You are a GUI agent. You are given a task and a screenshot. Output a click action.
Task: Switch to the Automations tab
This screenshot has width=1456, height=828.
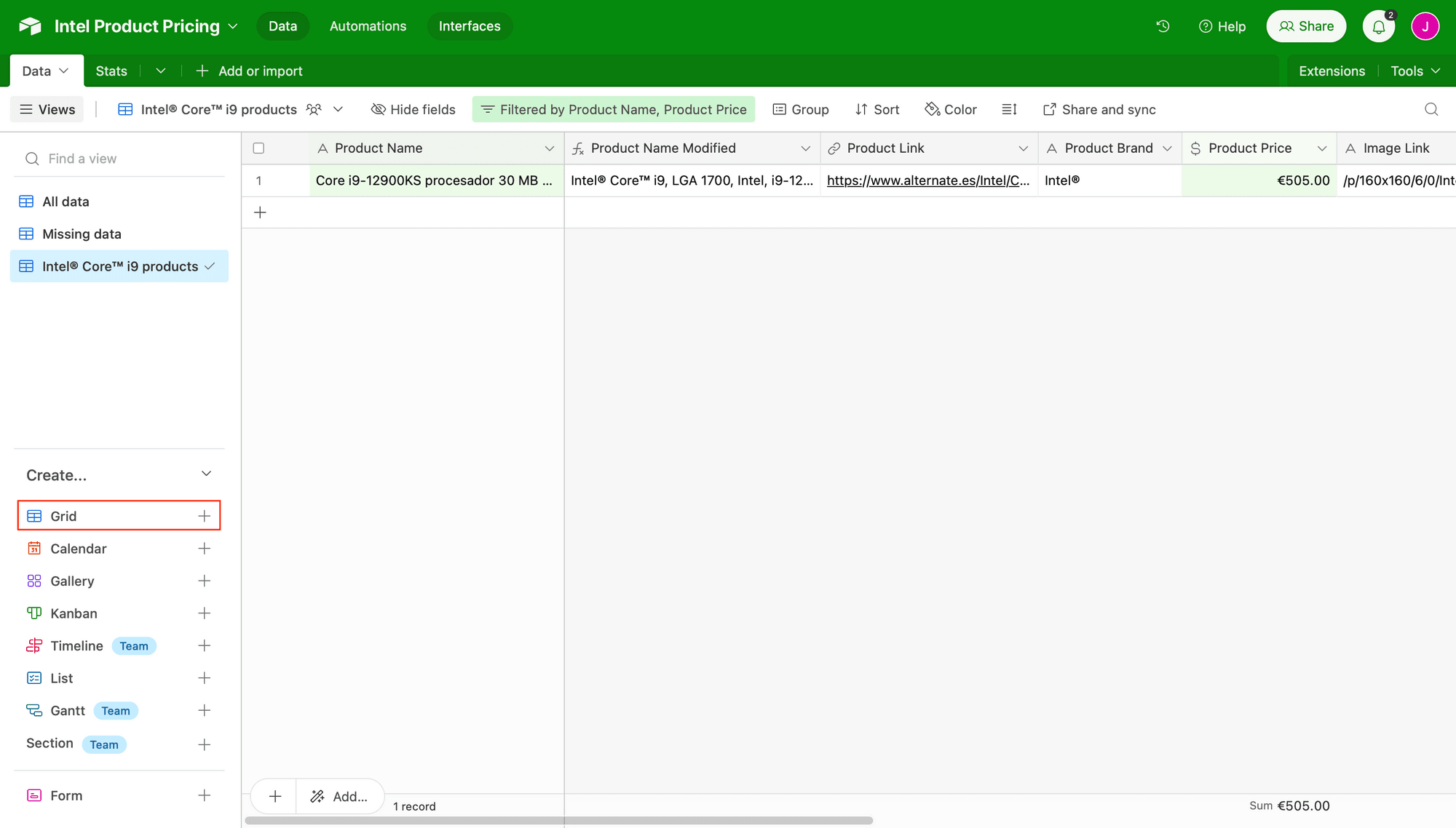[x=368, y=26]
